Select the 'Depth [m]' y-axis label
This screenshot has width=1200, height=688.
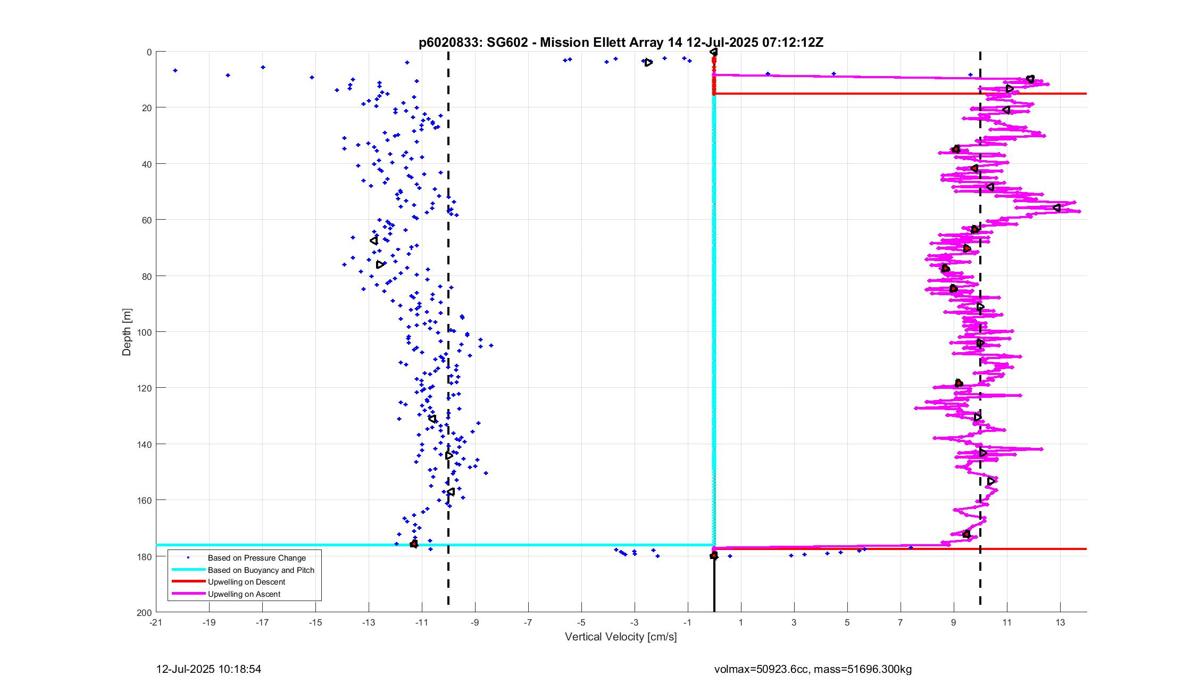tap(127, 332)
